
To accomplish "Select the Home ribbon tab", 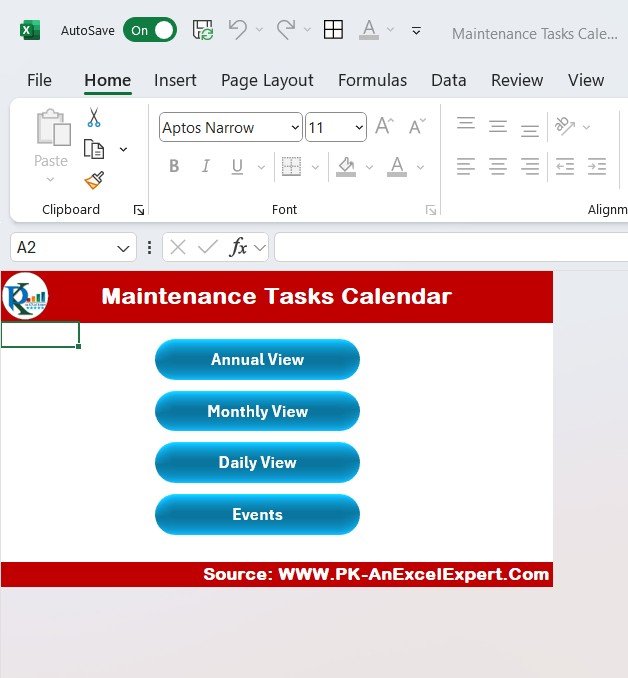I will [108, 80].
